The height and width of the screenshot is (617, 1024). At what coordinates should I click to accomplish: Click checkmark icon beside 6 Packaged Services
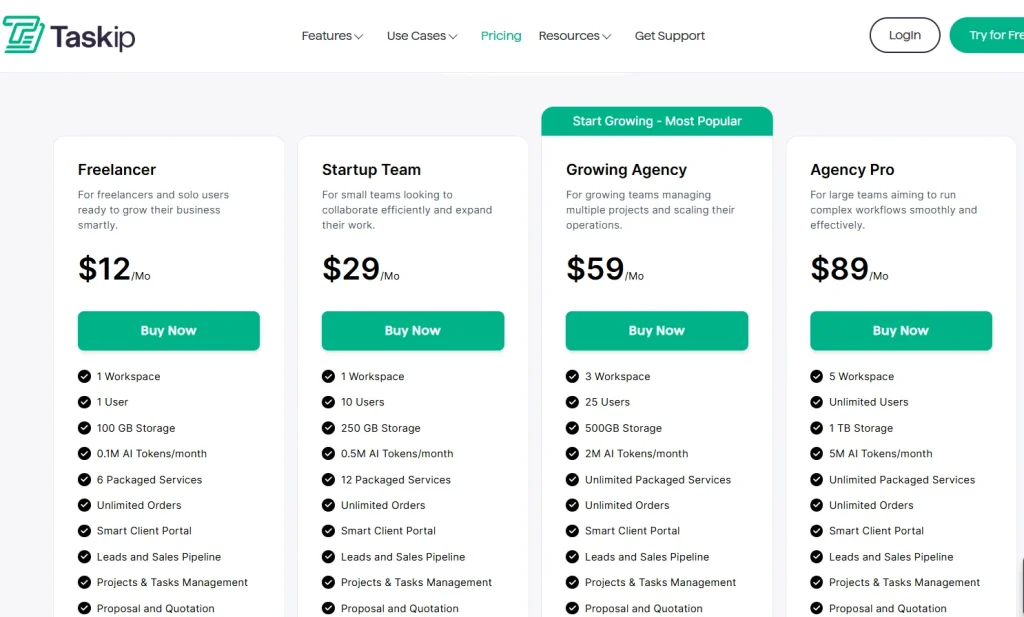84,479
